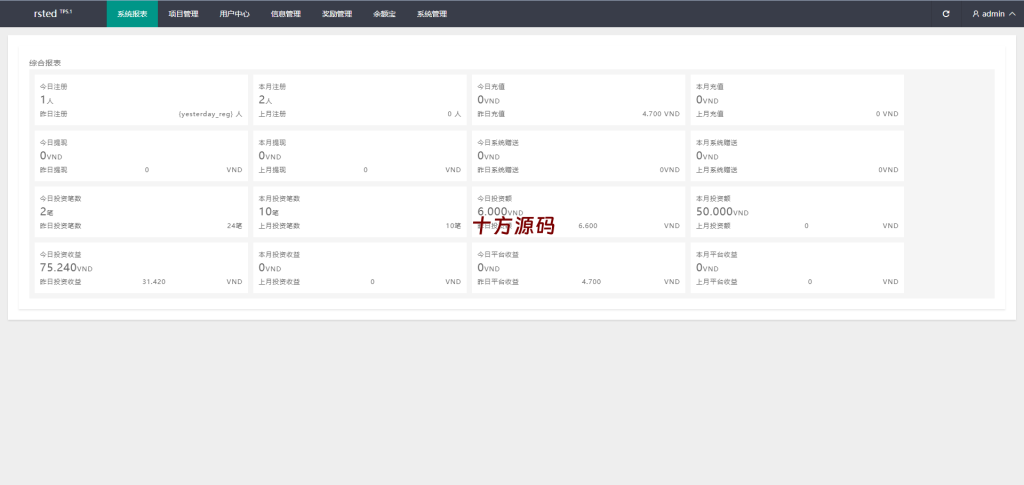
Task: Click the 今日注册 label
Action: click(54, 87)
